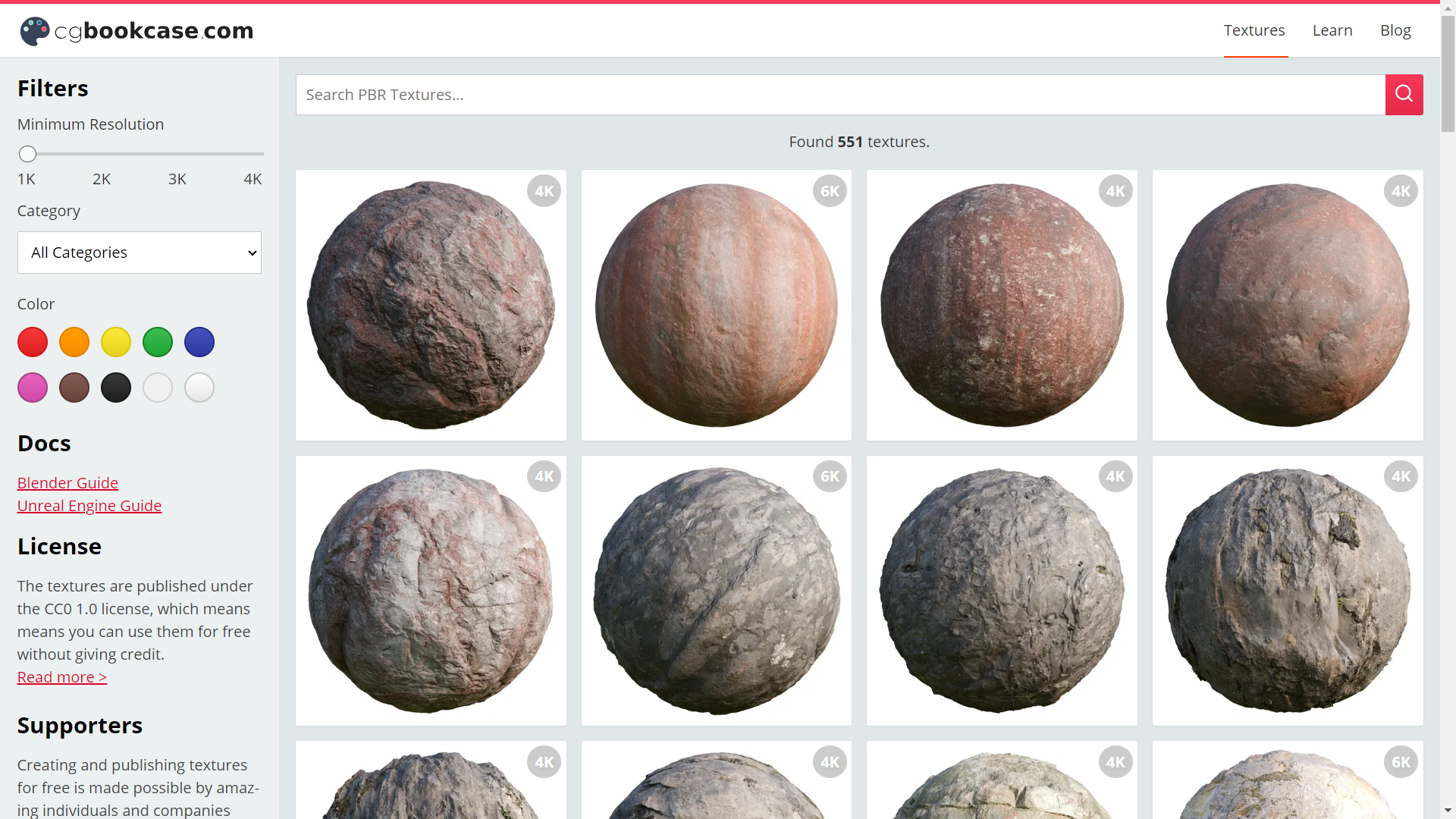Open the Unreal Engine Guide link
This screenshot has width=1456, height=819.
pos(89,506)
